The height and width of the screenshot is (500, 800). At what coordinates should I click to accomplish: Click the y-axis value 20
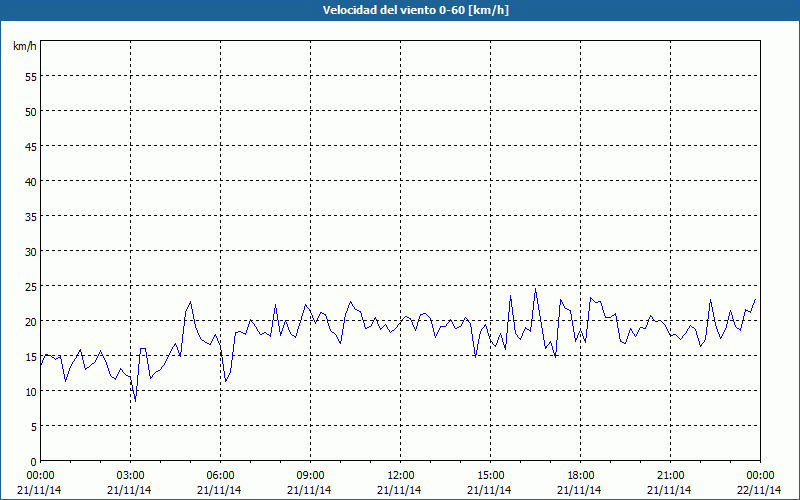31,321
